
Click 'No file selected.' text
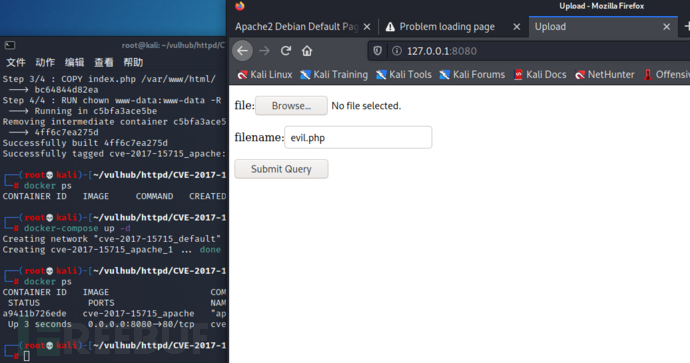pyautogui.click(x=366, y=106)
